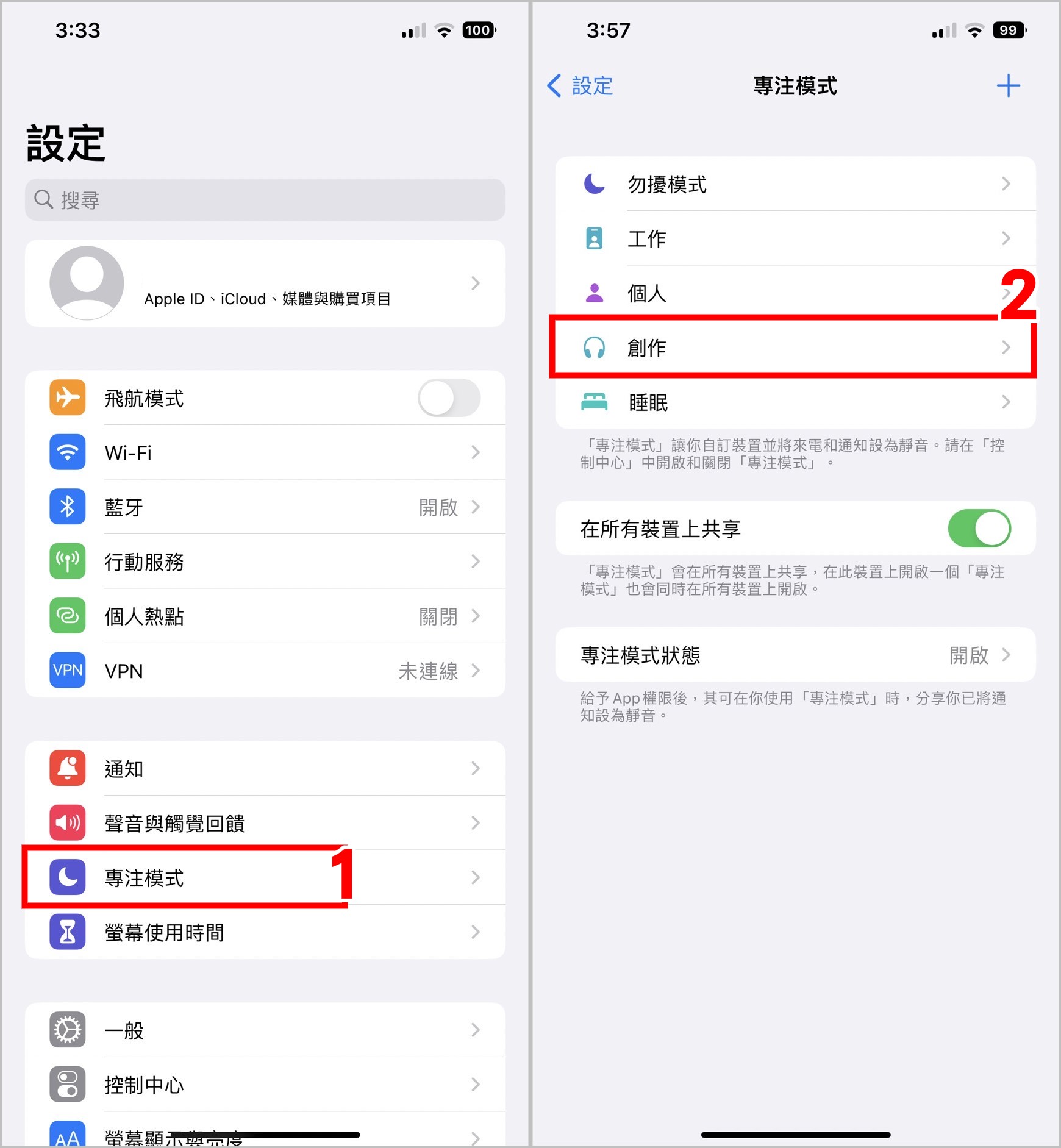Tap the VPN icon
1061x1148 pixels.
pyautogui.click(x=68, y=670)
